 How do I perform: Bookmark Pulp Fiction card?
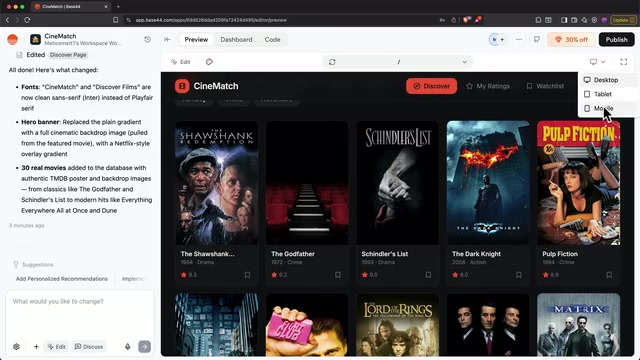[x=609, y=275]
